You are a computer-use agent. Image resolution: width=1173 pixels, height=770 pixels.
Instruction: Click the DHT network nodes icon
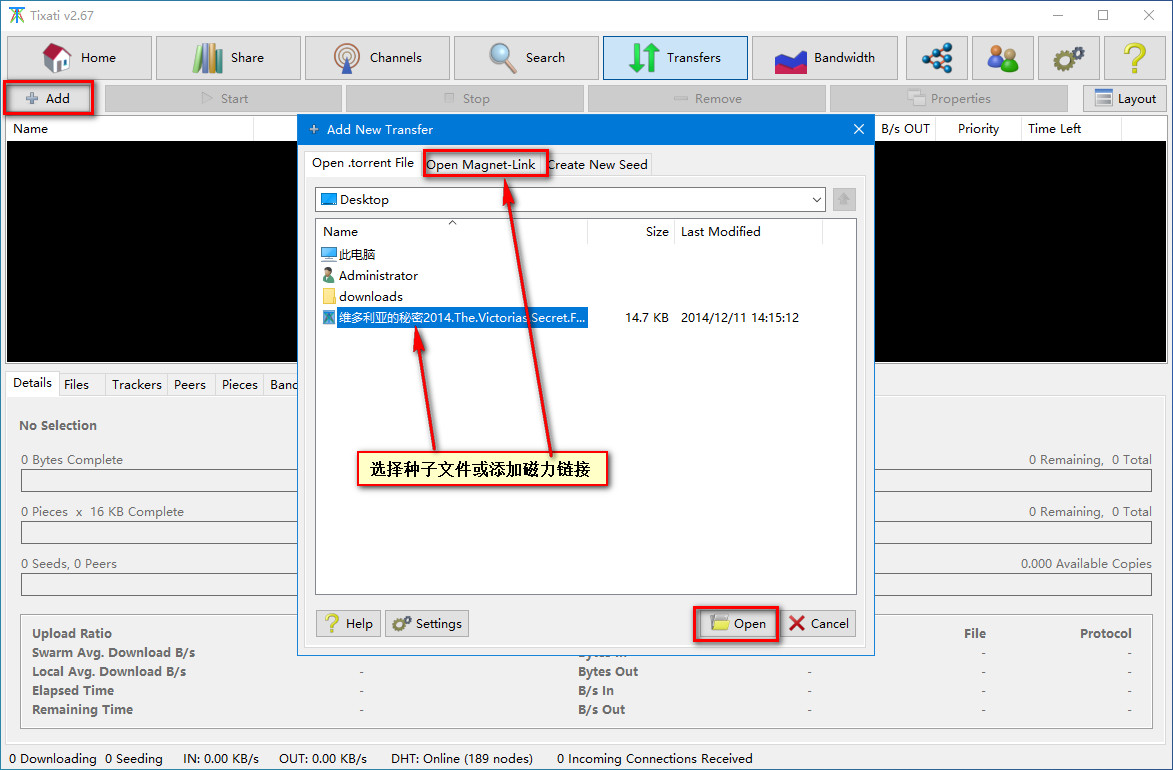click(x=937, y=58)
